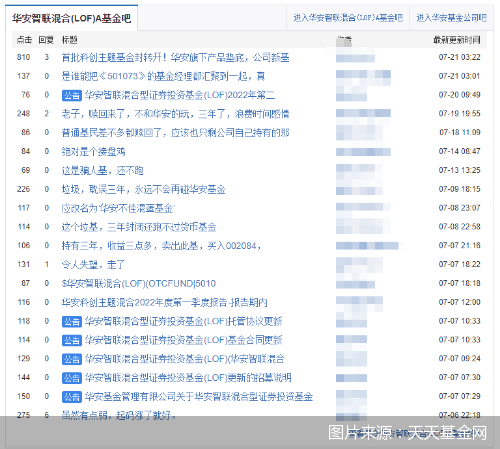
Task: Open post 令人失望，走了
Action: tap(93, 265)
